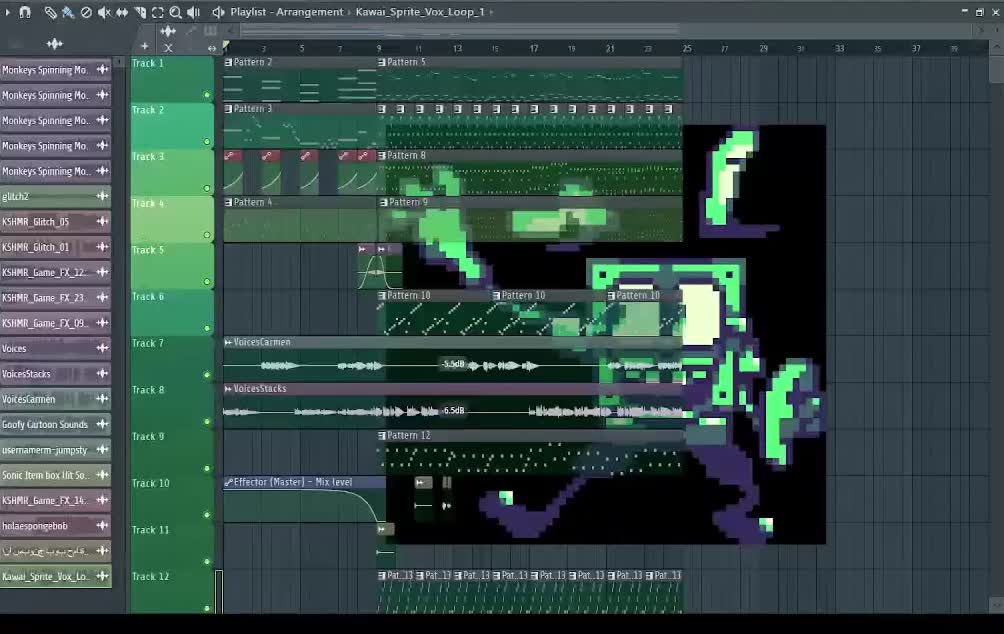Select the Playback speaker-bars tool

pos(193,12)
